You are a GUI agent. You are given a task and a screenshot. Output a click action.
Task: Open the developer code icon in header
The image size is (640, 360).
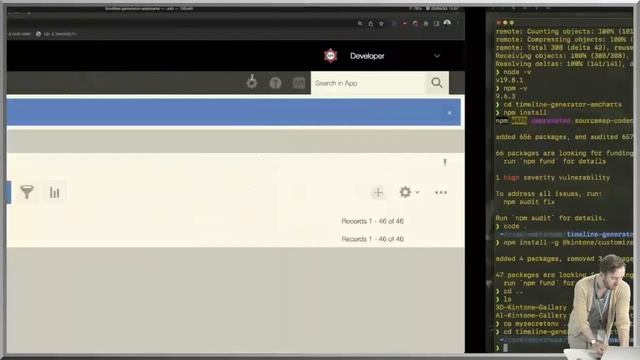(x=299, y=83)
